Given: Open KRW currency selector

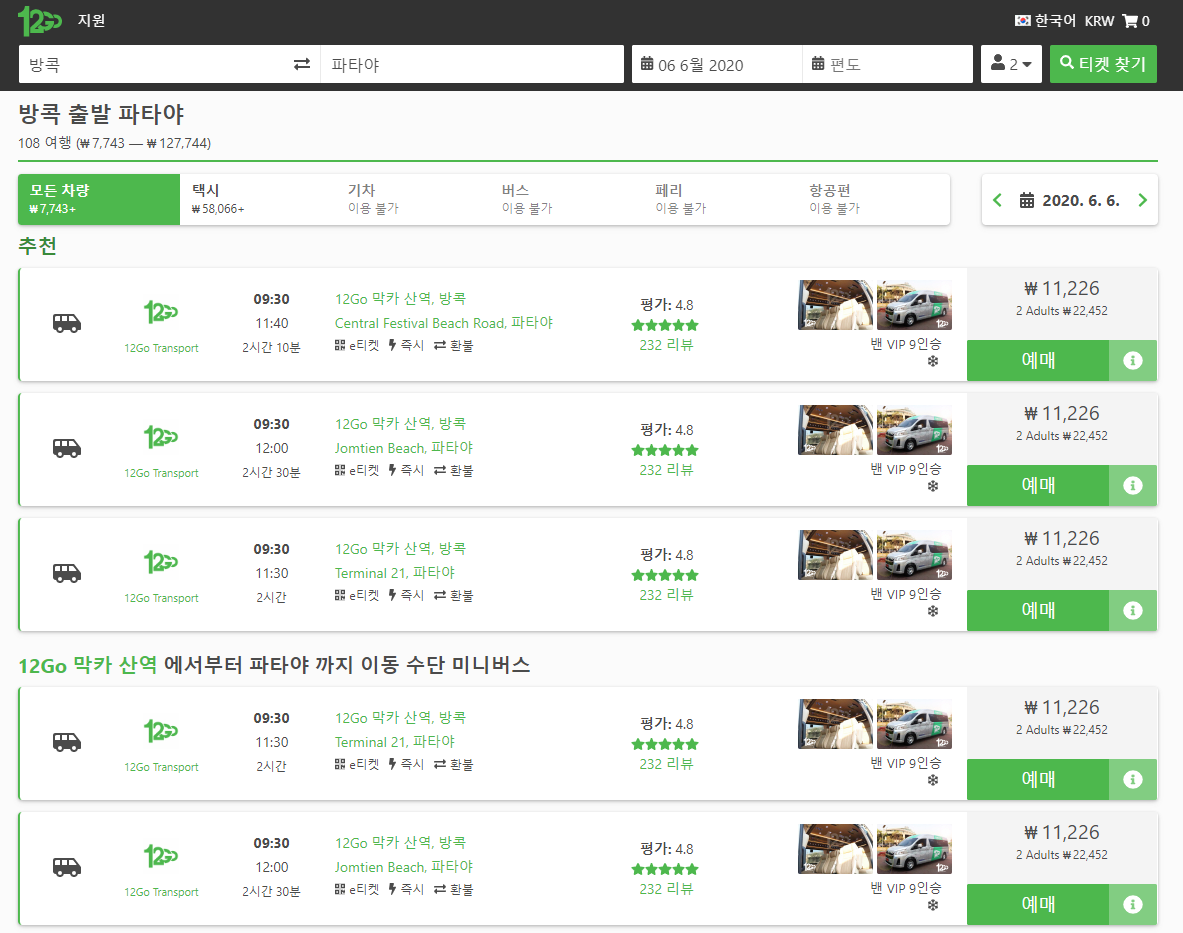Looking at the screenshot, I should pyautogui.click(x=1099, y=21).
